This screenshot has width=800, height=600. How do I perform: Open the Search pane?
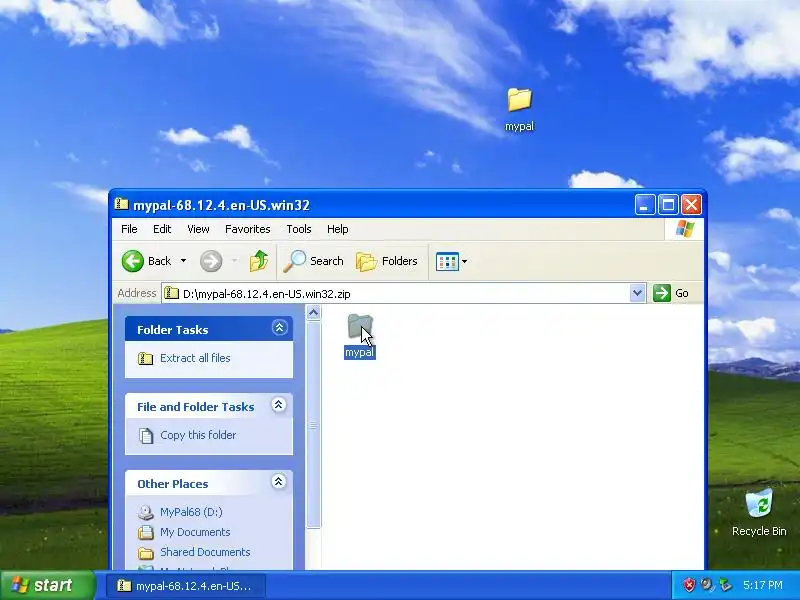[313, 261]
